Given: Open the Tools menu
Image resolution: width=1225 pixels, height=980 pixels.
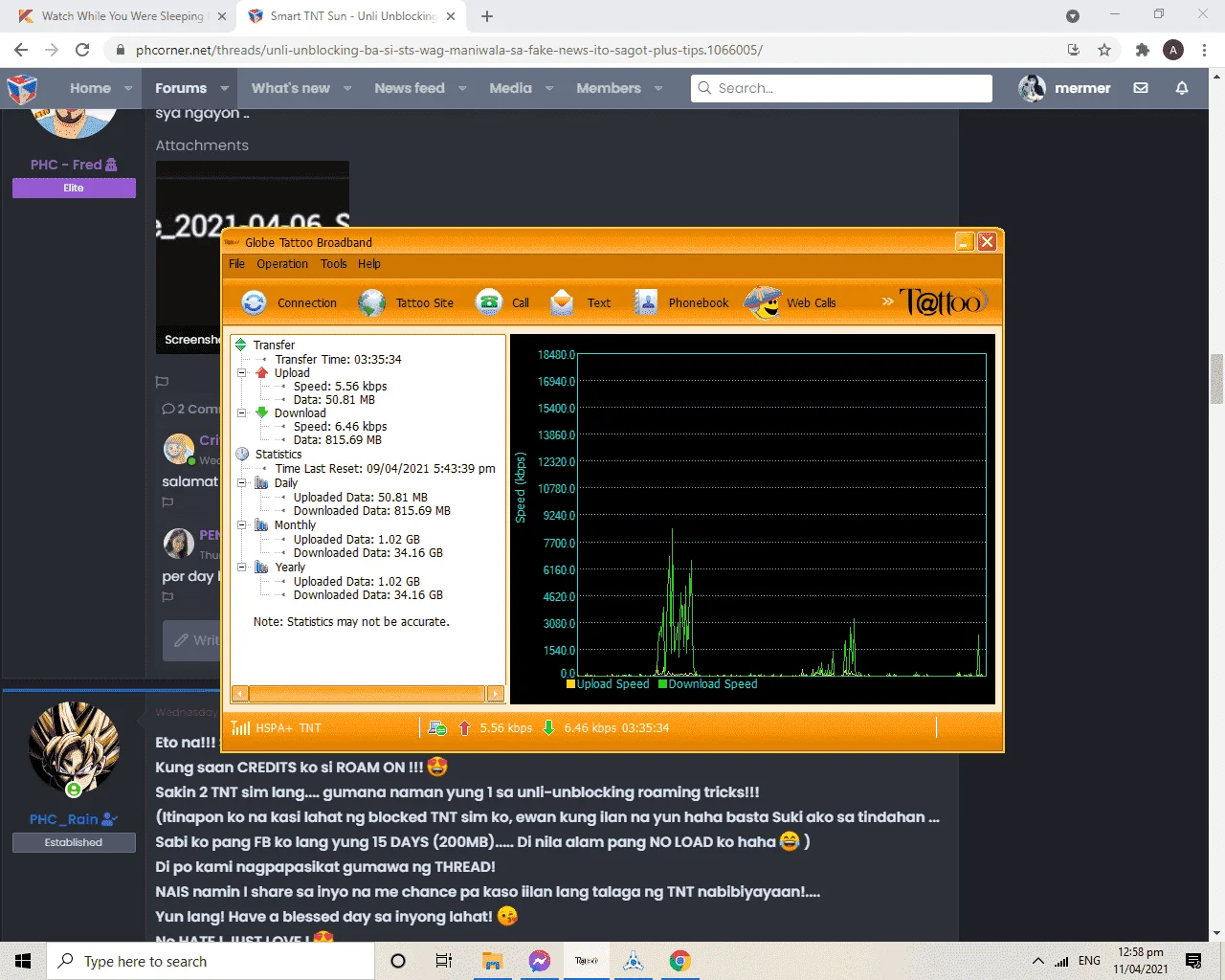Looking at the screenshot, I should 334,264.
